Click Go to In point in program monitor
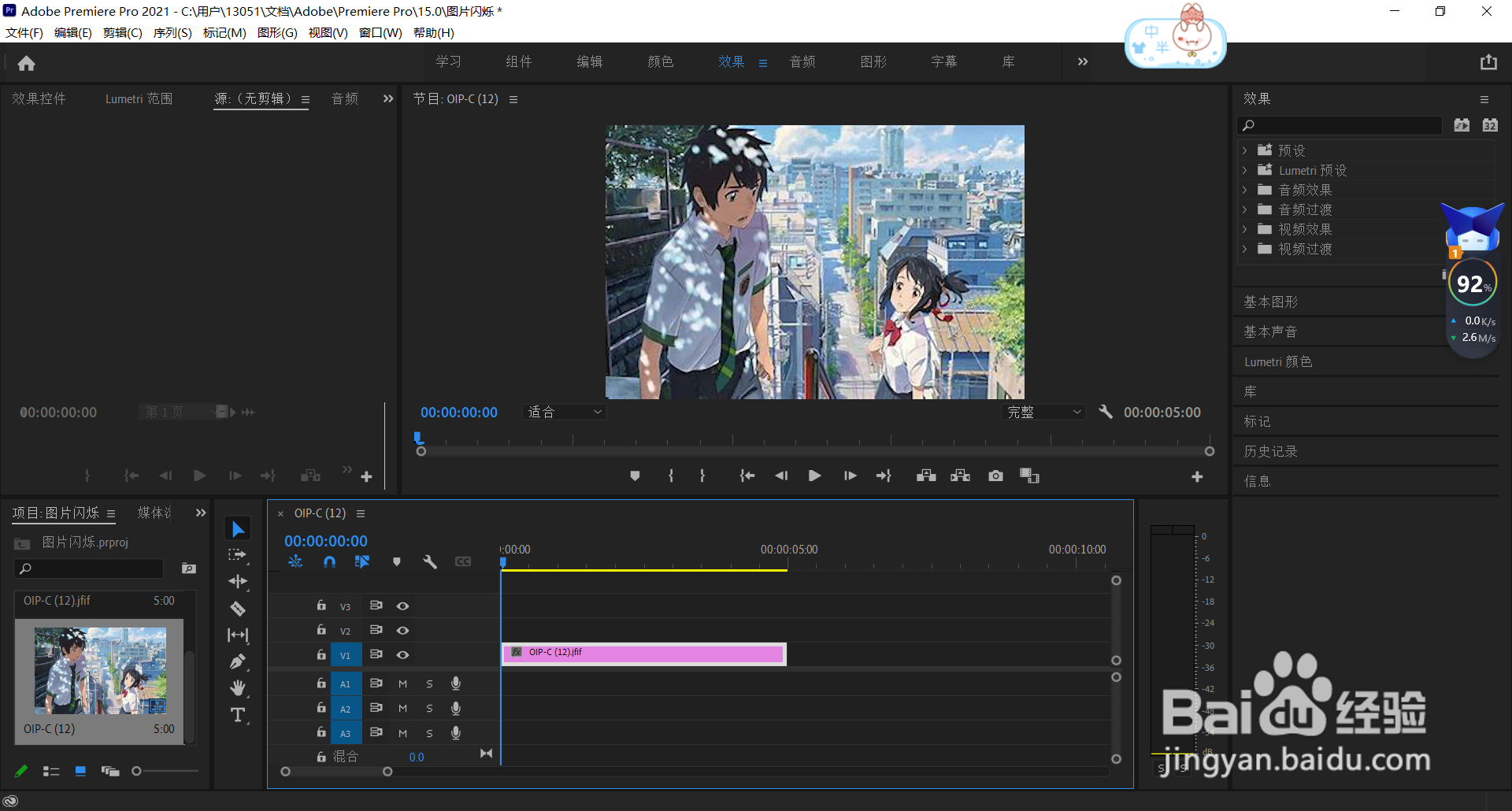Viewport: 1512px width, 811px height. pos(747,476)
